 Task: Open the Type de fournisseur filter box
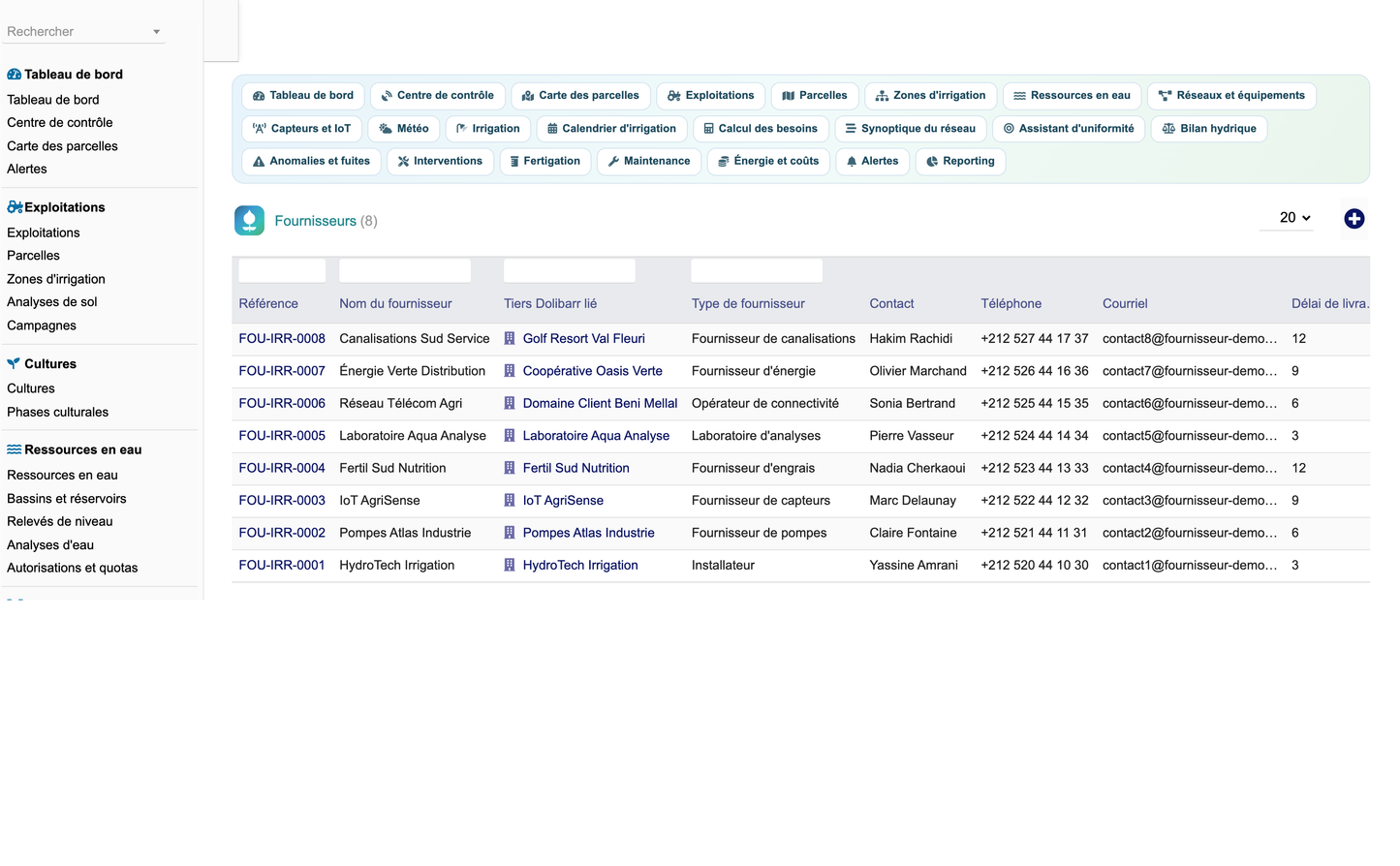click(757, 270)
